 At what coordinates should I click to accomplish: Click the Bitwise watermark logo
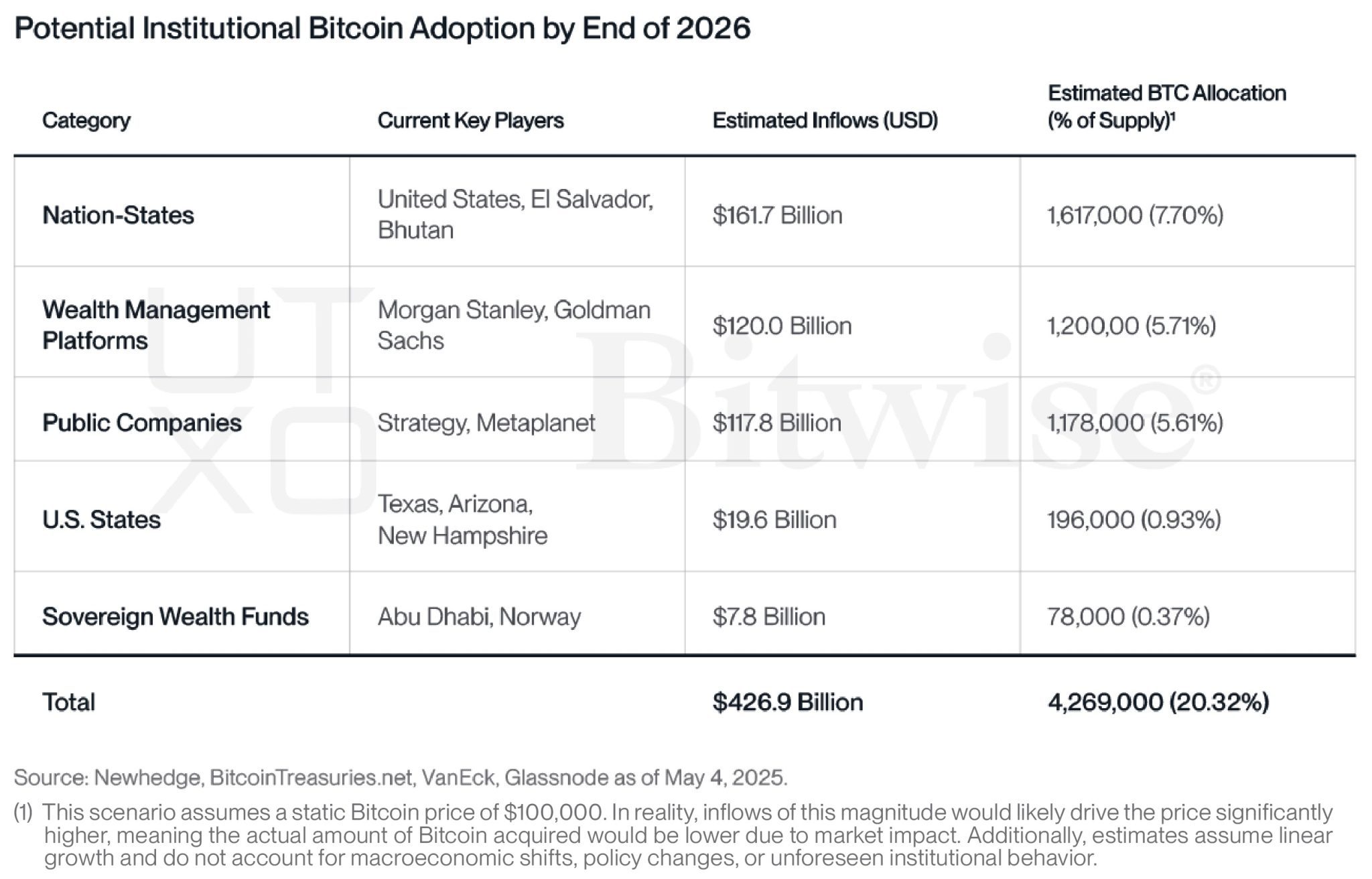tap(898, 401)
